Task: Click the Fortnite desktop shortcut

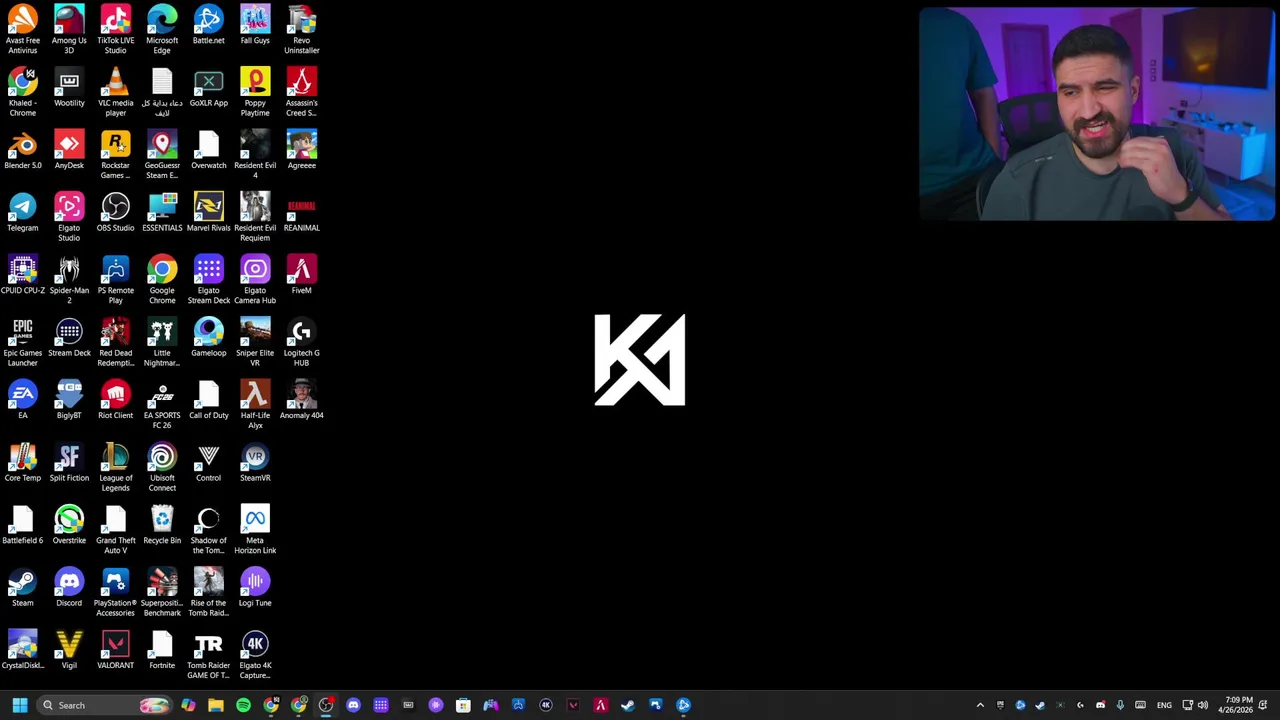Action: click(x=162, y=650)
